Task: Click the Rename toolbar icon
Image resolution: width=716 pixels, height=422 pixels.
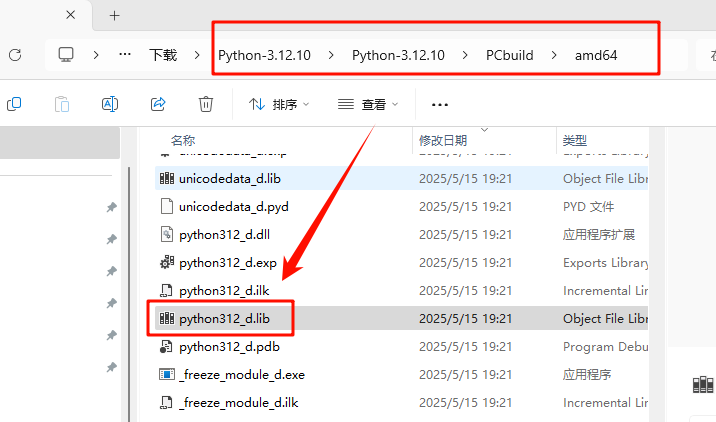Action: point(110,104)
